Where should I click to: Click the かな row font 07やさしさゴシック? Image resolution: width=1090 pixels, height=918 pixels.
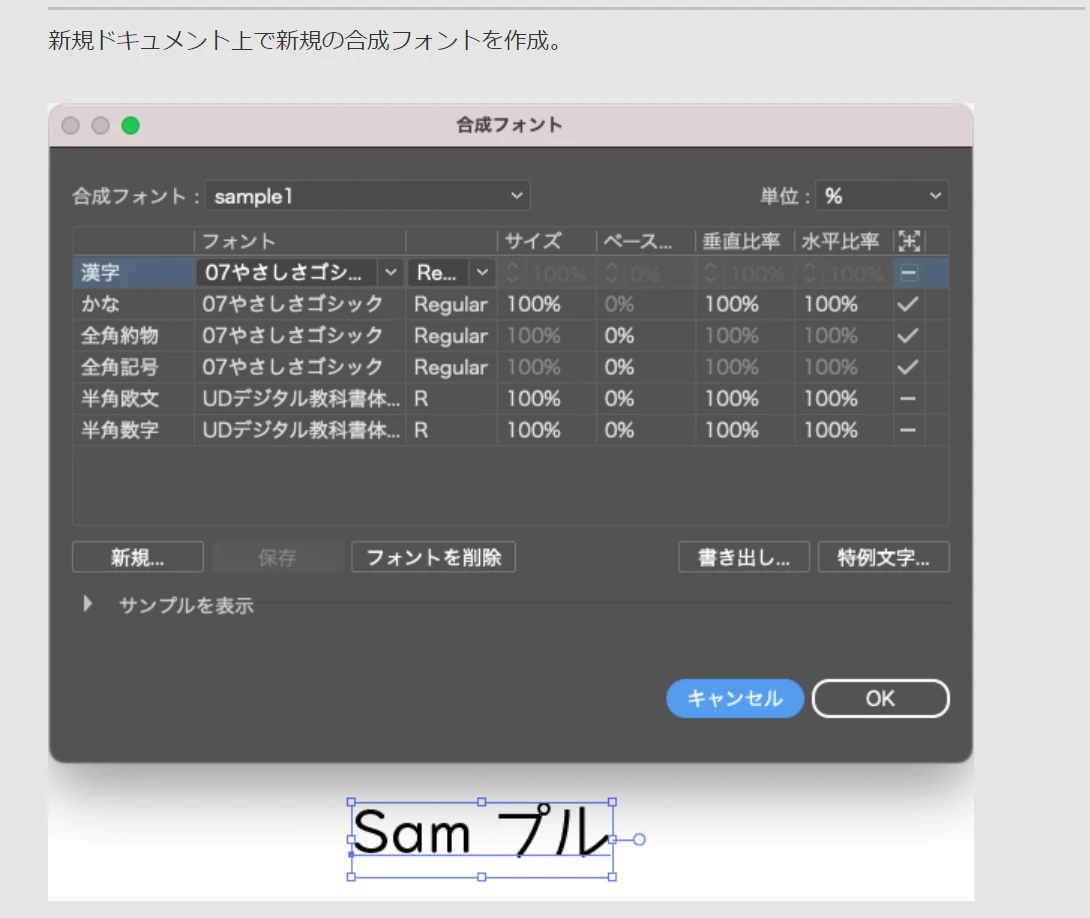click(293, 304)
